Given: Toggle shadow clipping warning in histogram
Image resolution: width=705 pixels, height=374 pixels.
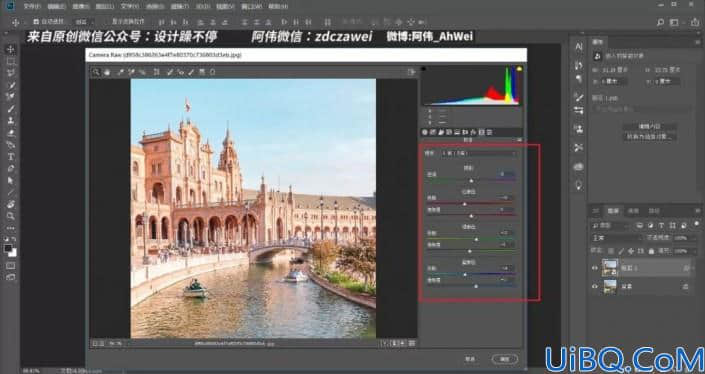Looking at the screenshot, I should 424,69.
